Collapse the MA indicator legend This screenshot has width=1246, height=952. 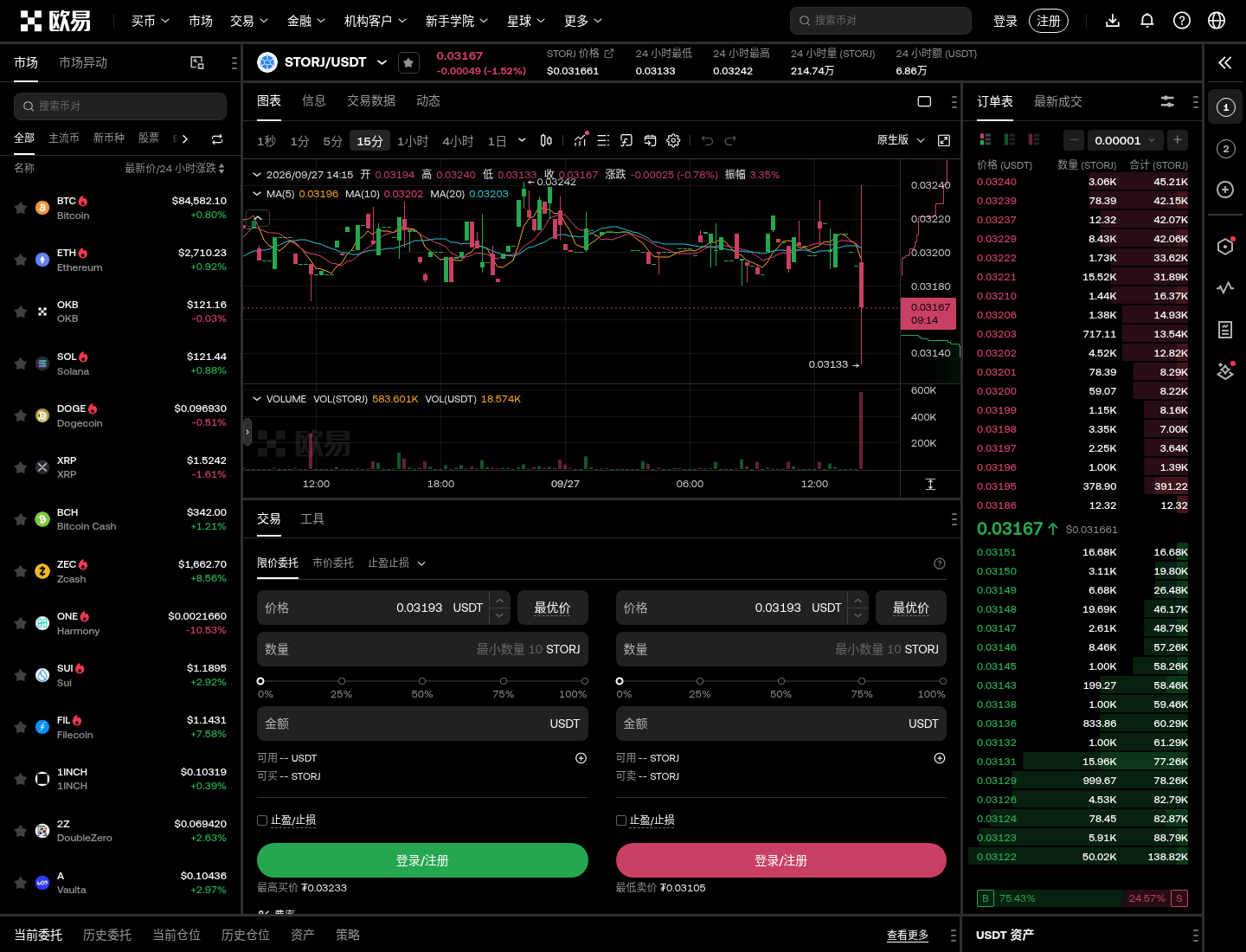257,194
